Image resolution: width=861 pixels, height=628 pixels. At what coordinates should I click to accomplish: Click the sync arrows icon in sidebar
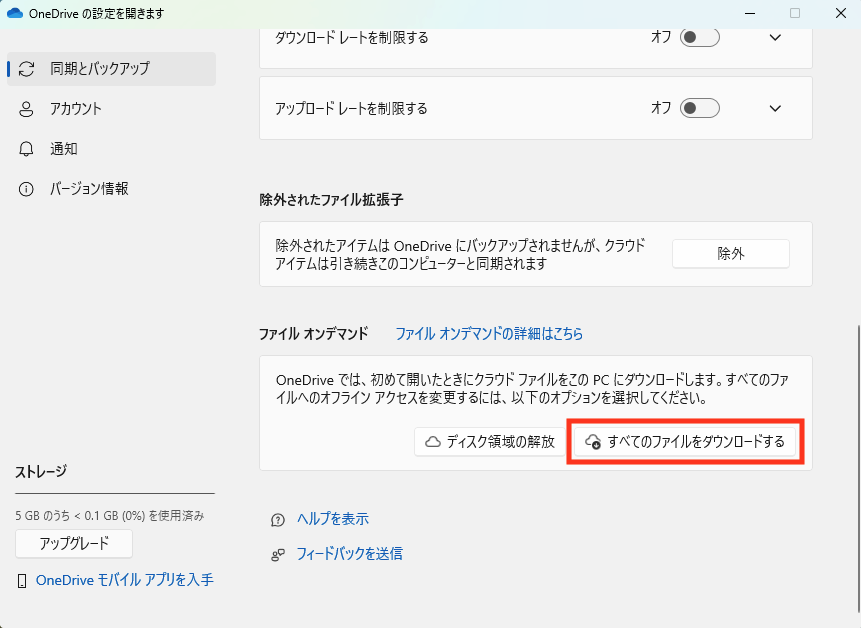(26, 69)
